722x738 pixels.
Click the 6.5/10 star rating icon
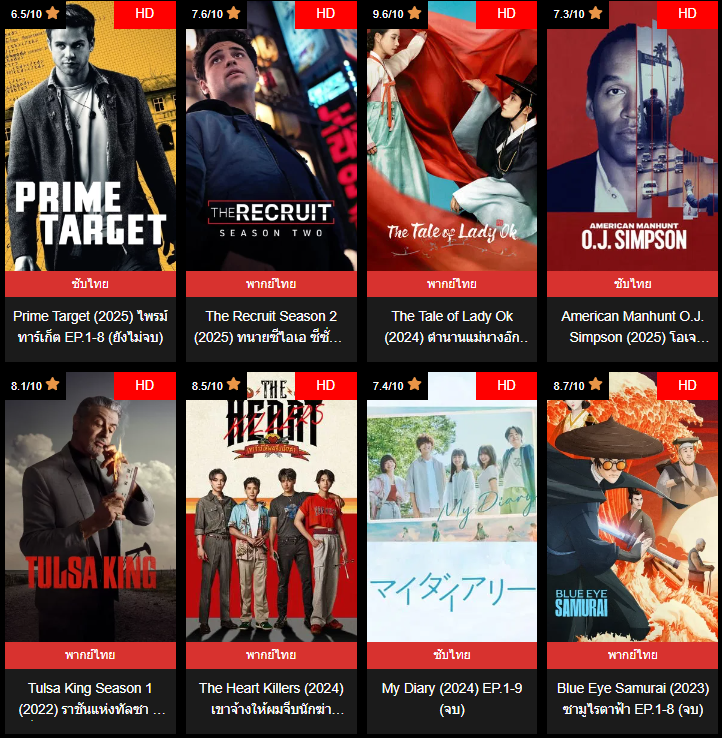coord(53,13)
